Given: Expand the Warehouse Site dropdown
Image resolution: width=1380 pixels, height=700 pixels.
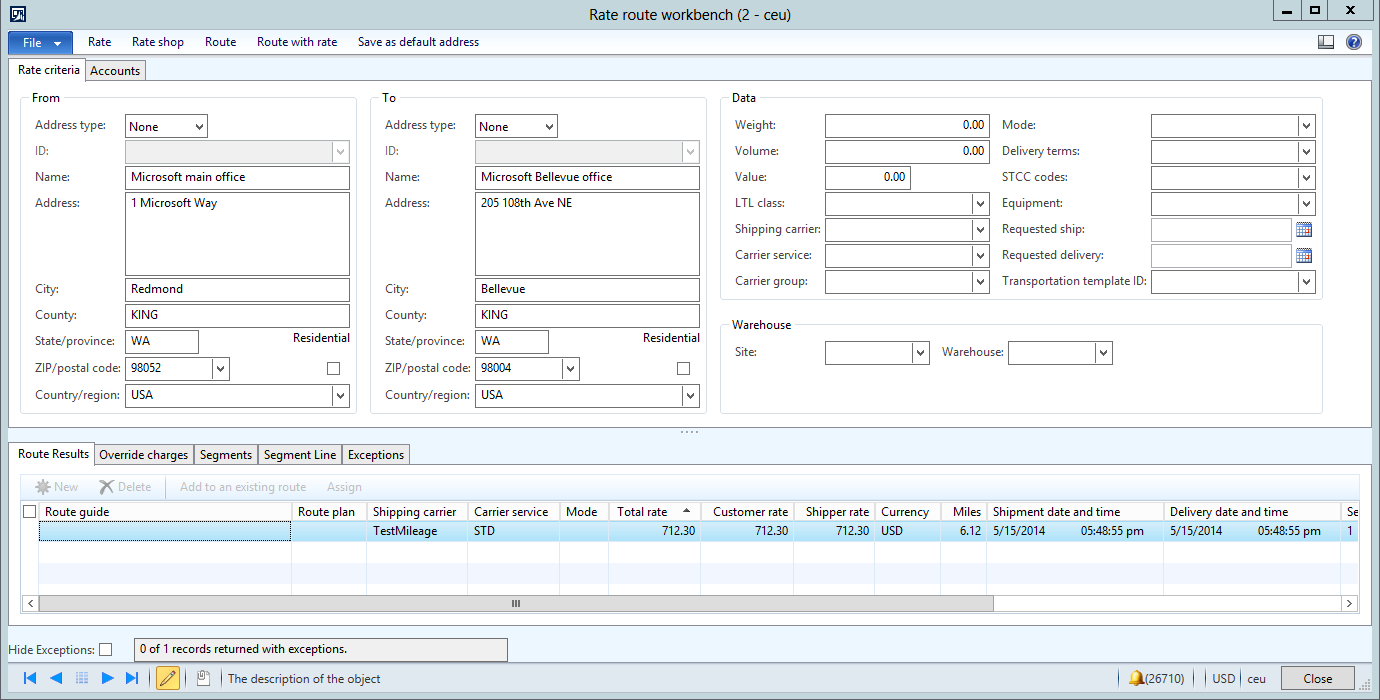Looking at the screenshot, I should 920,353.
